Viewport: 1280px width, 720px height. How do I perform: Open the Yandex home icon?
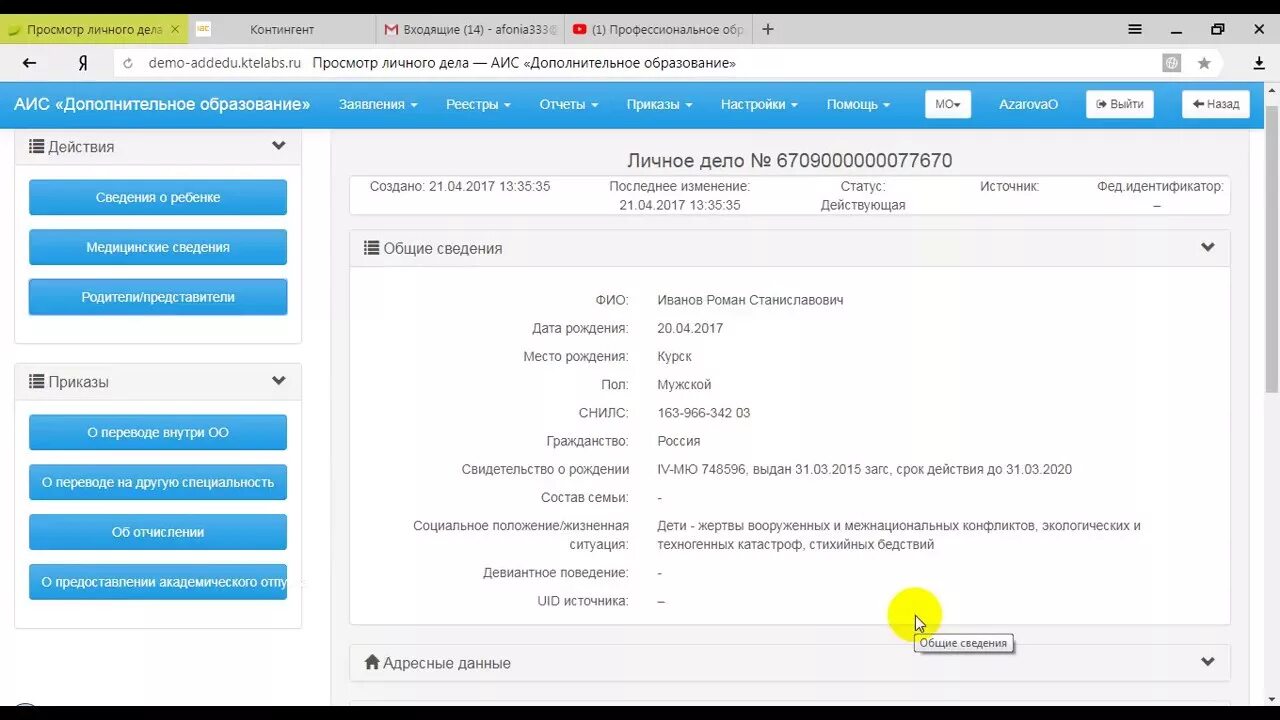pyautogui.click(x=83, y=63)
